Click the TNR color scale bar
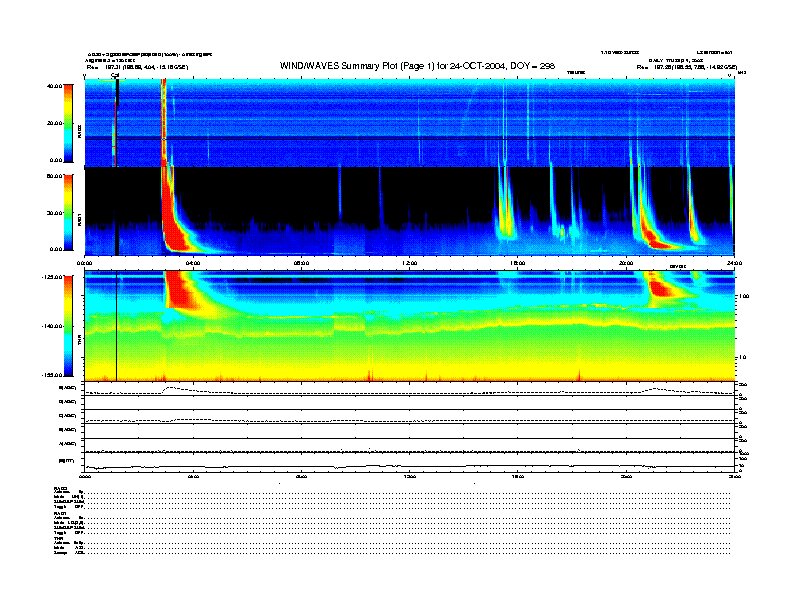The width and height of the screenshot is (792, 612). click(68, 325)
